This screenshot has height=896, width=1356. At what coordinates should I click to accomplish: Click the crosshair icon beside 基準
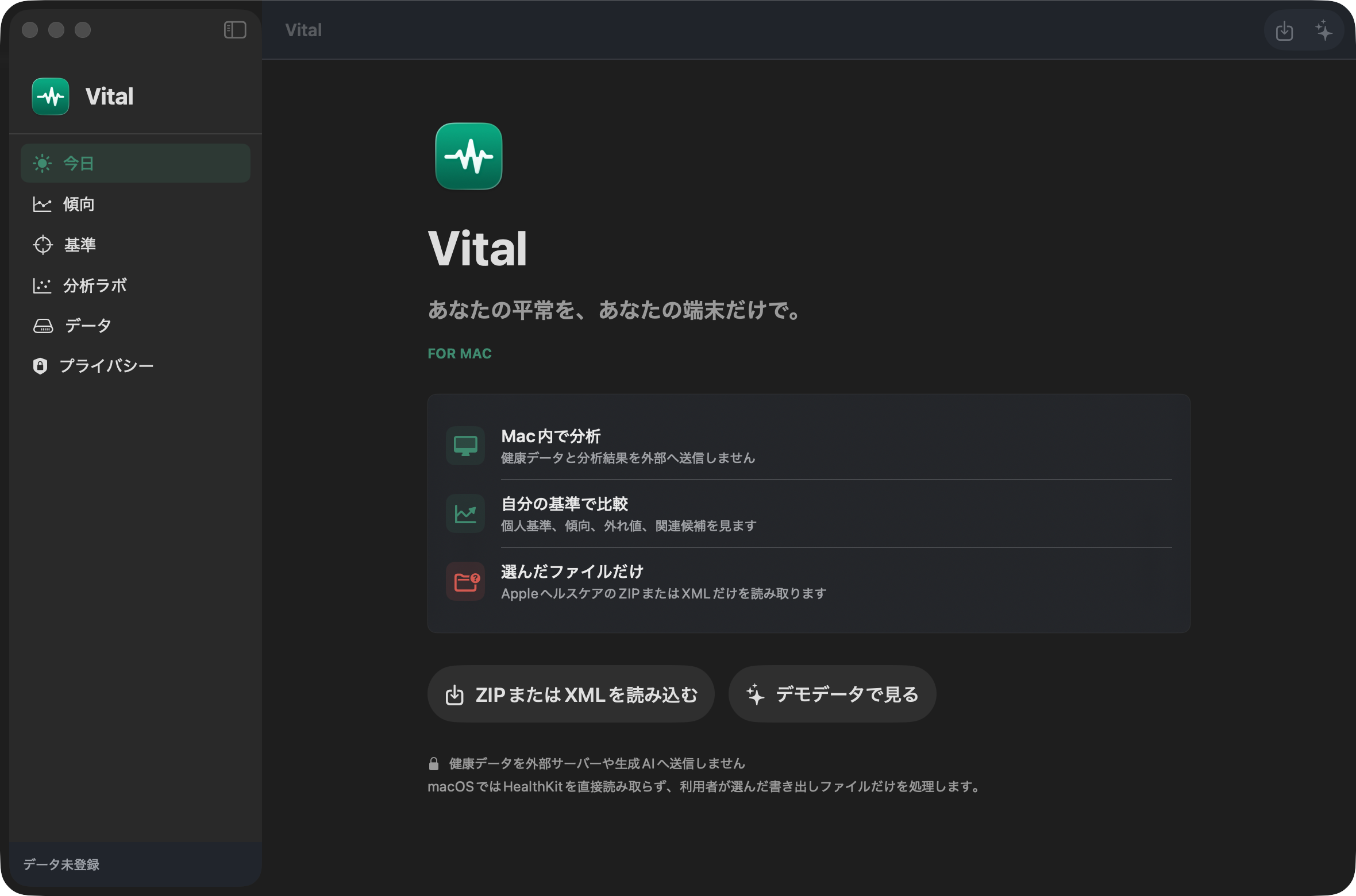click(x=43, y=245)
